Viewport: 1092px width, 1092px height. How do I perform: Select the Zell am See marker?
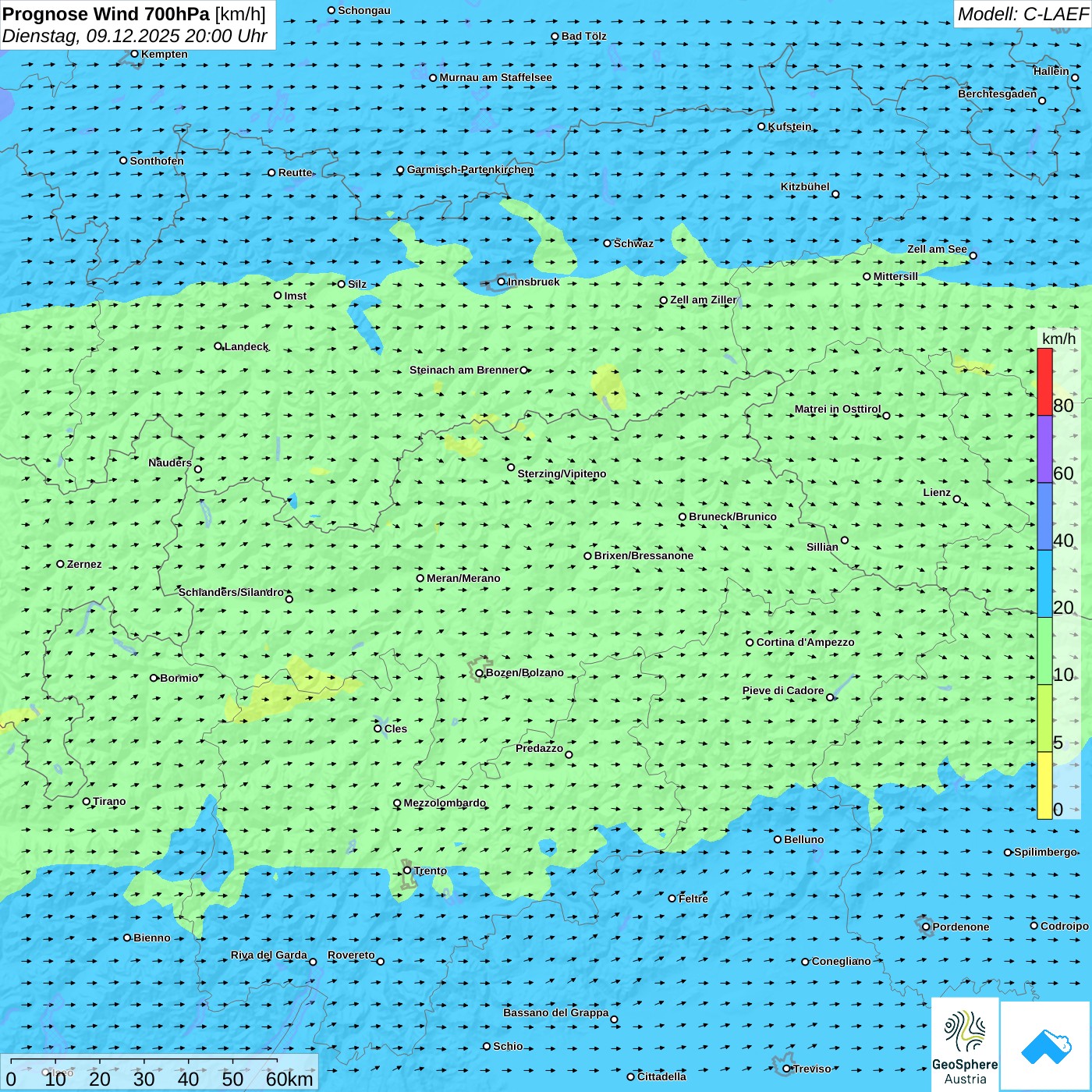973,255
